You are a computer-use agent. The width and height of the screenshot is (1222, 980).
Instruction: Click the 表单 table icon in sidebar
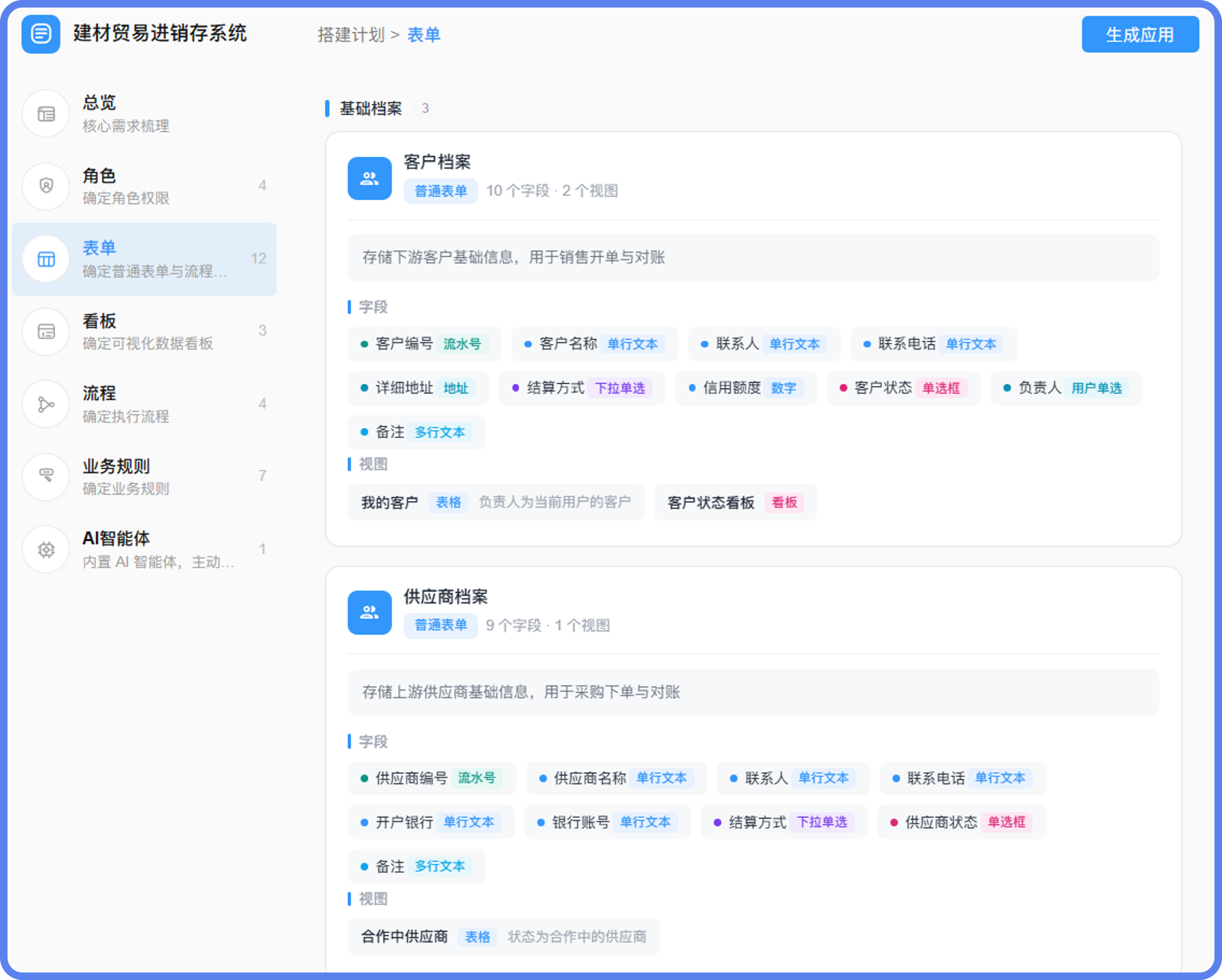[46, 259]
